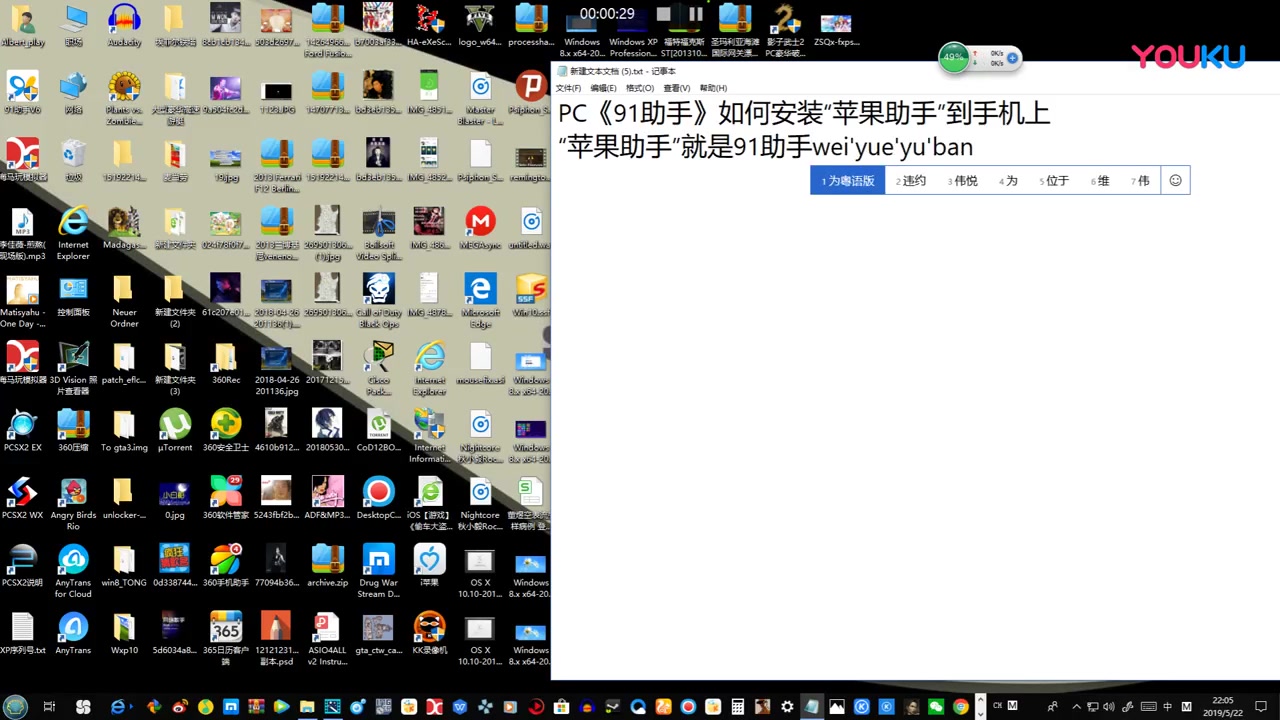The height and width of the screenshot is (720, 1280).
Task: Open the 格式(O) menu in Notepad
Action: tap(640, 88)
